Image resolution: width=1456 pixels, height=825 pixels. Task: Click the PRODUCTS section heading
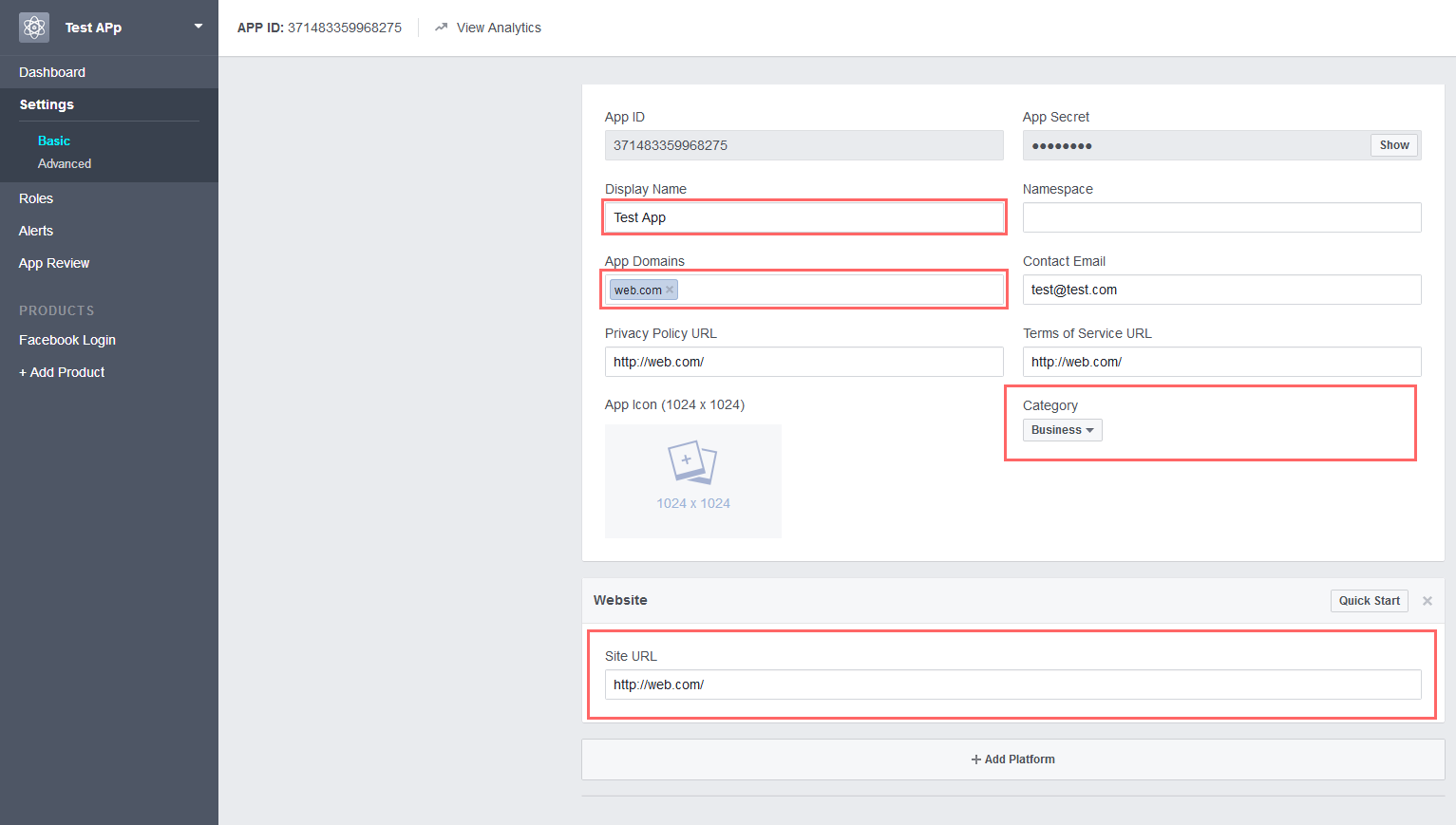[x=57, y=310]
